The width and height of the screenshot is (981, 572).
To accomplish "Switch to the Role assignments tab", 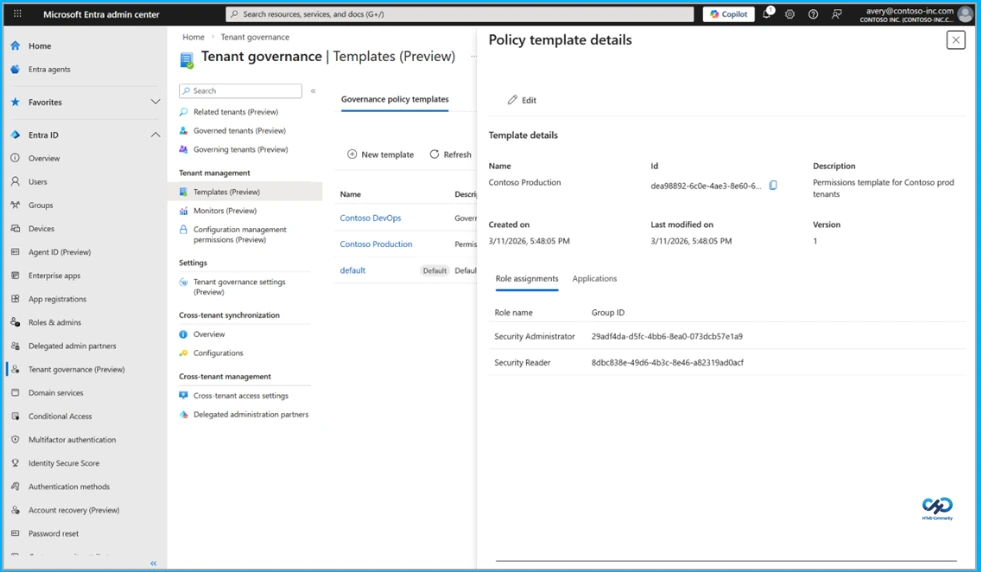I will coord(527,279).
